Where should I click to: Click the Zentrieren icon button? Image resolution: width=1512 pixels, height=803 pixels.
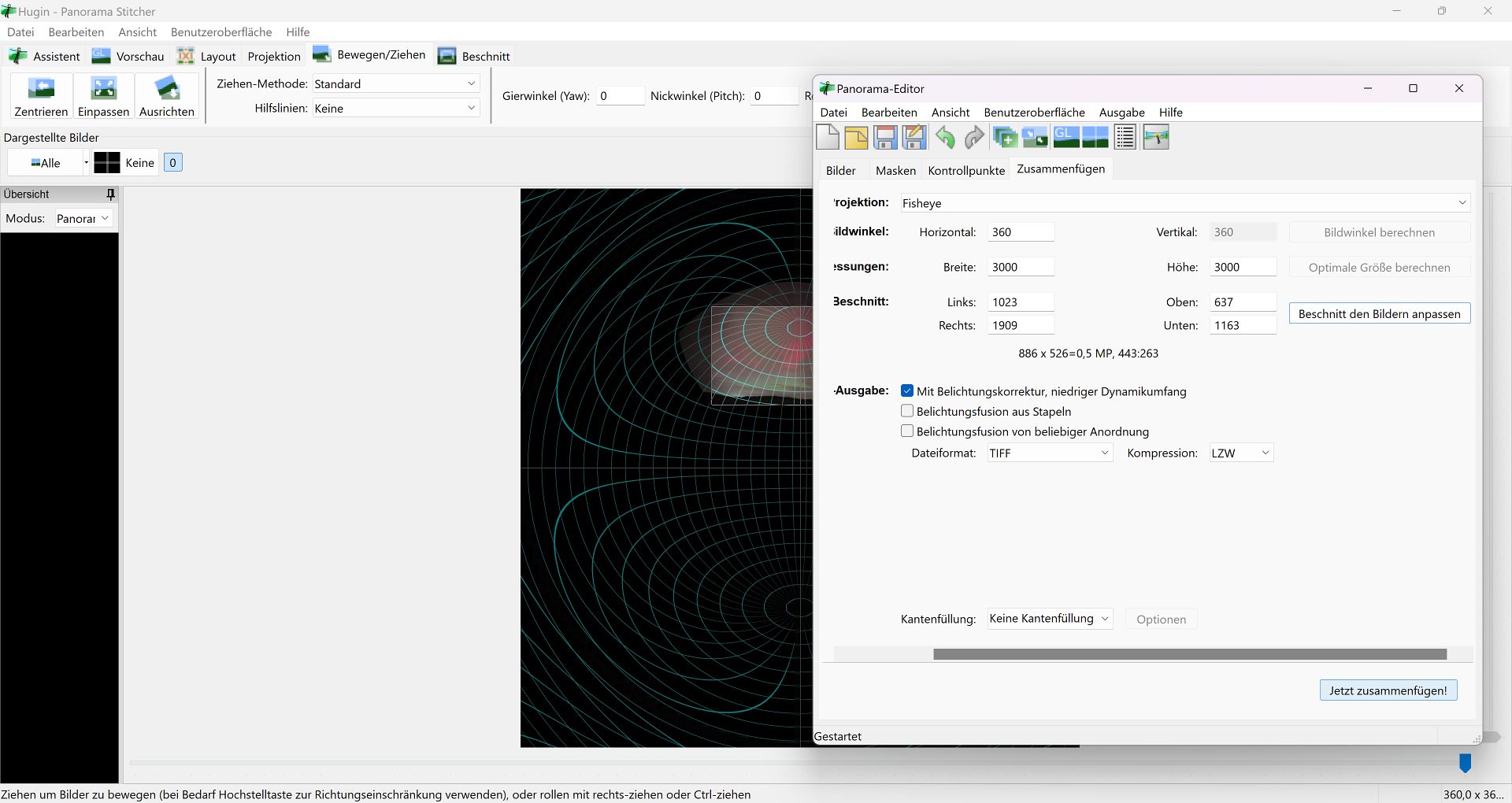click(x=41, y=96)
